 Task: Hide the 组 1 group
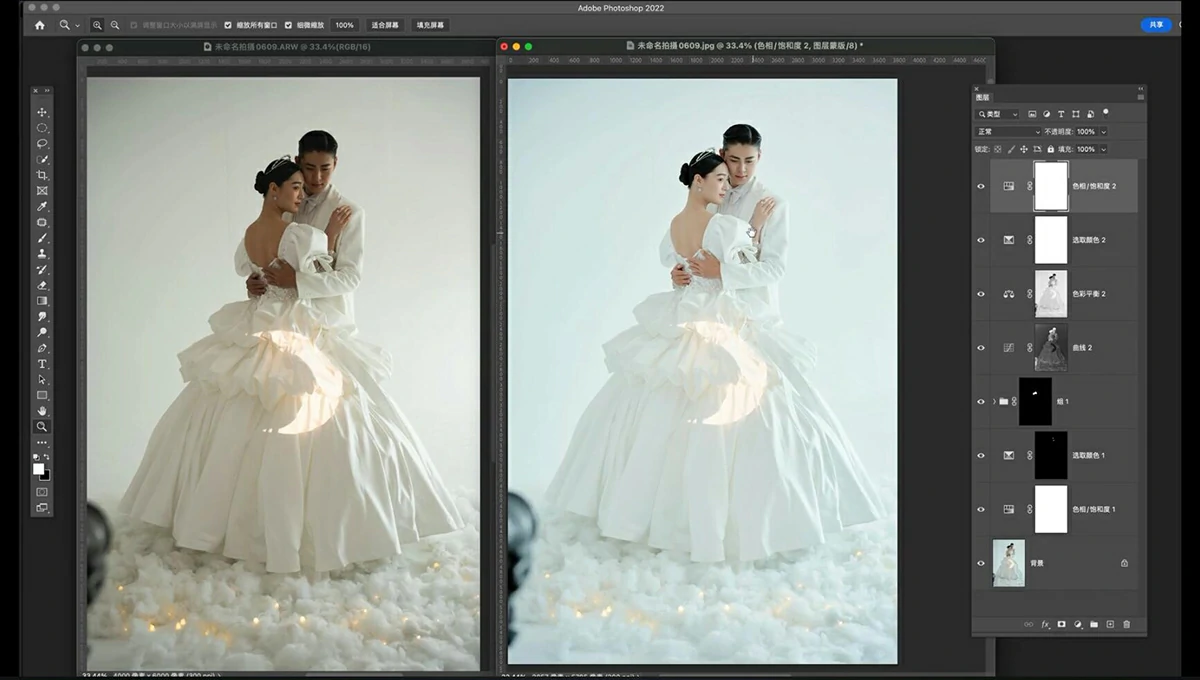tap(981, 402)
